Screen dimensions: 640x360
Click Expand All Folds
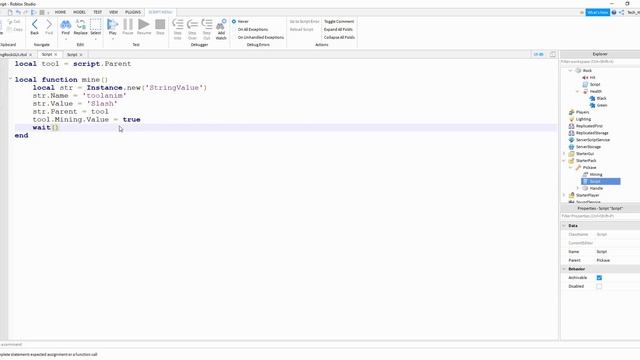click(338, 29)
